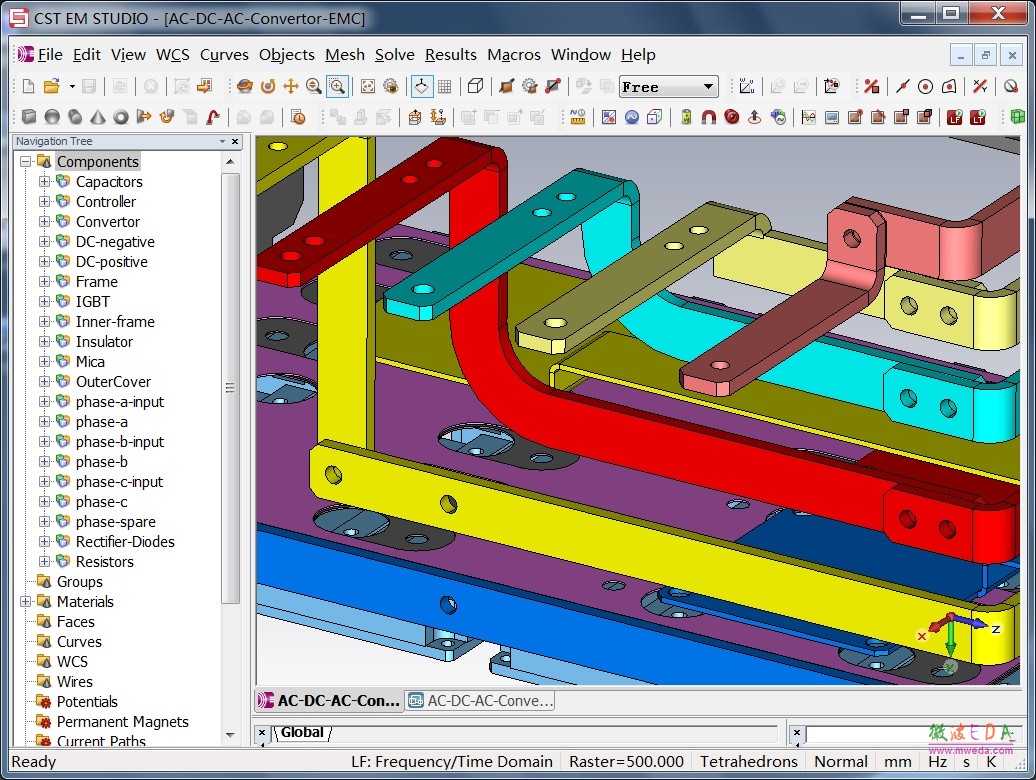Add a potential battery source
This screenshot has height=780, width=1036.
point(686,117)
